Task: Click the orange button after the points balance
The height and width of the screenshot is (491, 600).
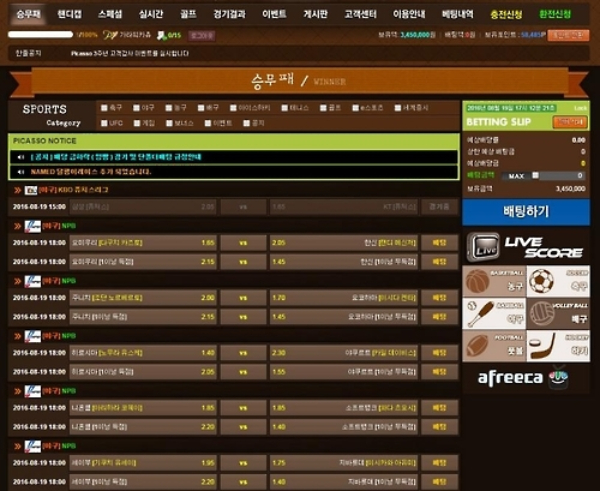Action: click(568, 35)
